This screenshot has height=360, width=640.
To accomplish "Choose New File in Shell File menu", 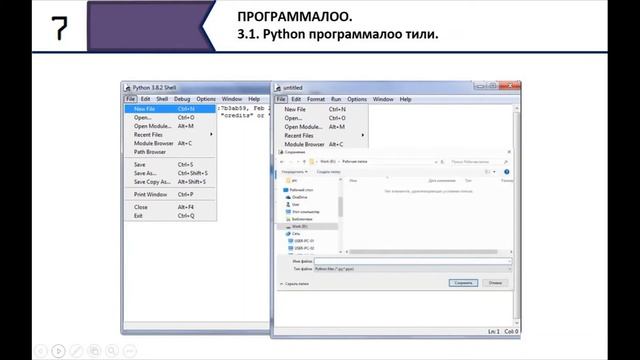I will click(x=170, y=109).
